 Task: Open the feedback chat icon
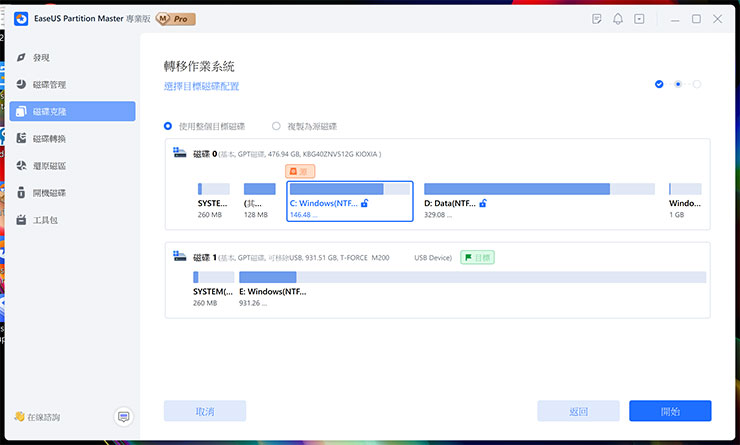point(124,417)
